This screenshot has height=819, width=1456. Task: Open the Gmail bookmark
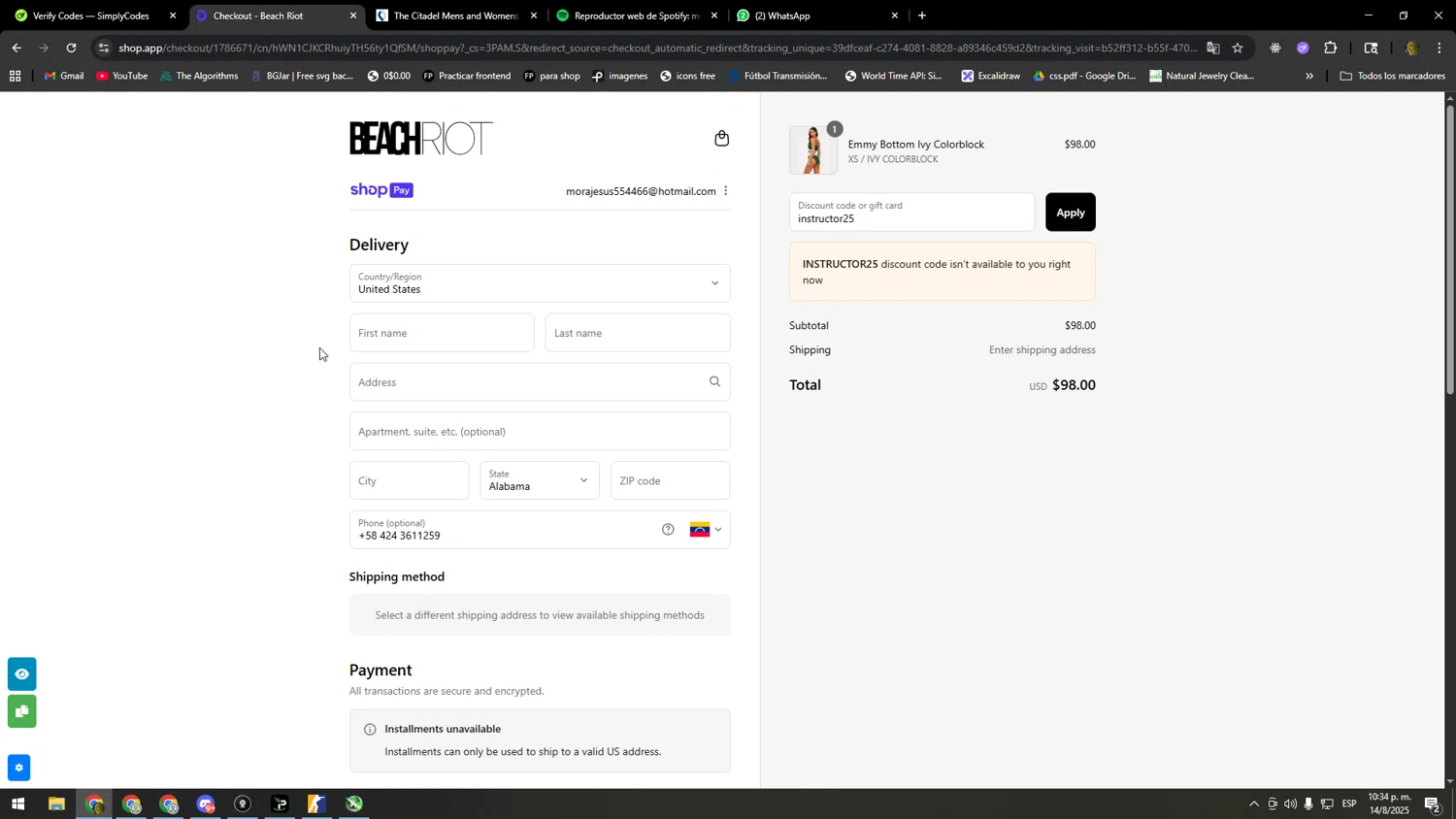tap(64, 76)
